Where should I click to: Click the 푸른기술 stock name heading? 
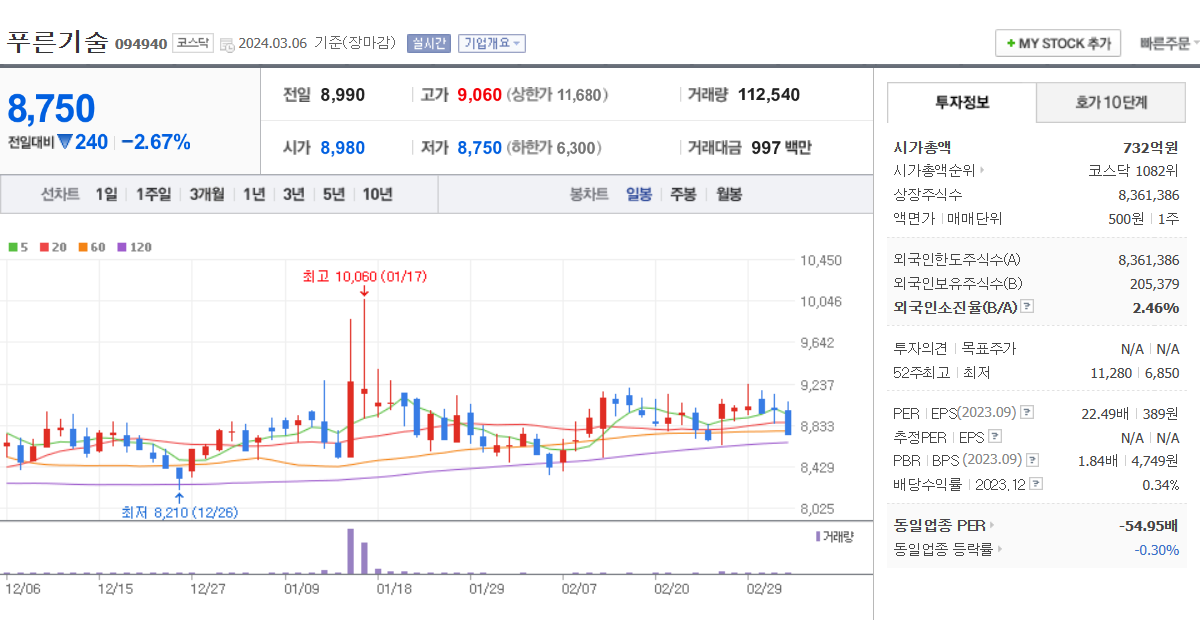57,42
